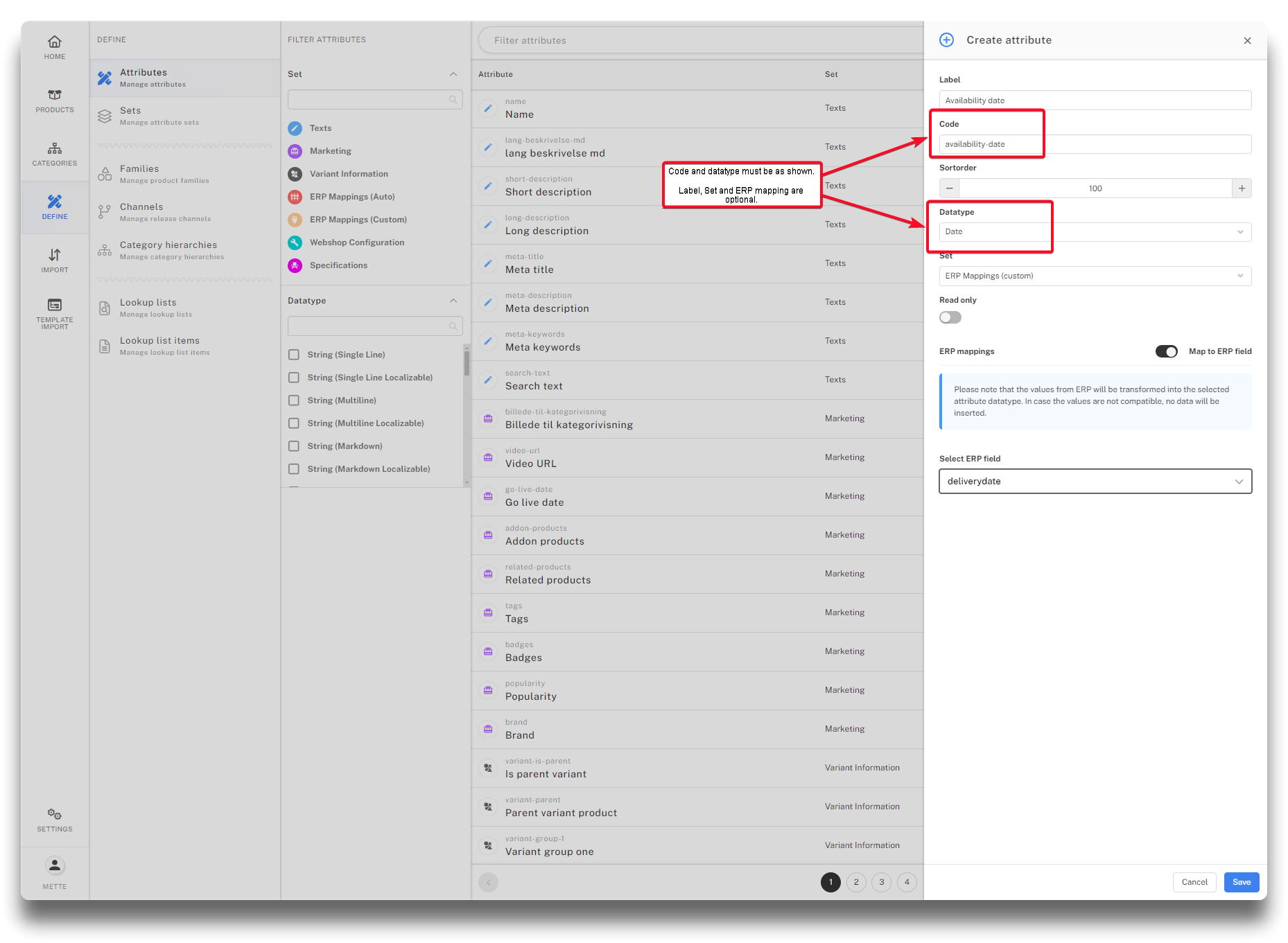Disable the Map to ERP field toggle
Viewport: 1288px width, 943px height.
(1166, 351)
